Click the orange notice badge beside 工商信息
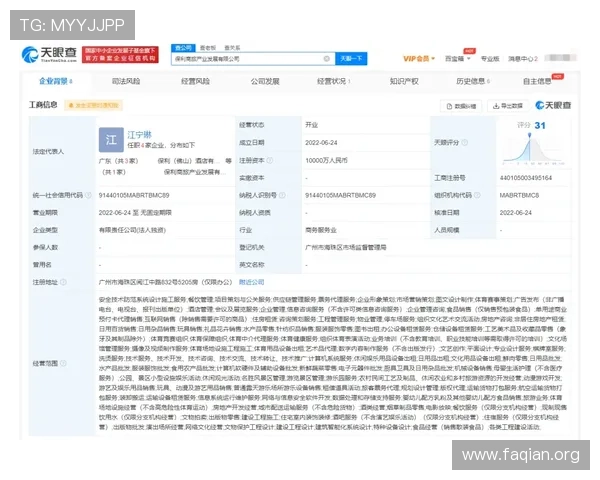This screenshot has width=600, height=480. coord(93,105)
